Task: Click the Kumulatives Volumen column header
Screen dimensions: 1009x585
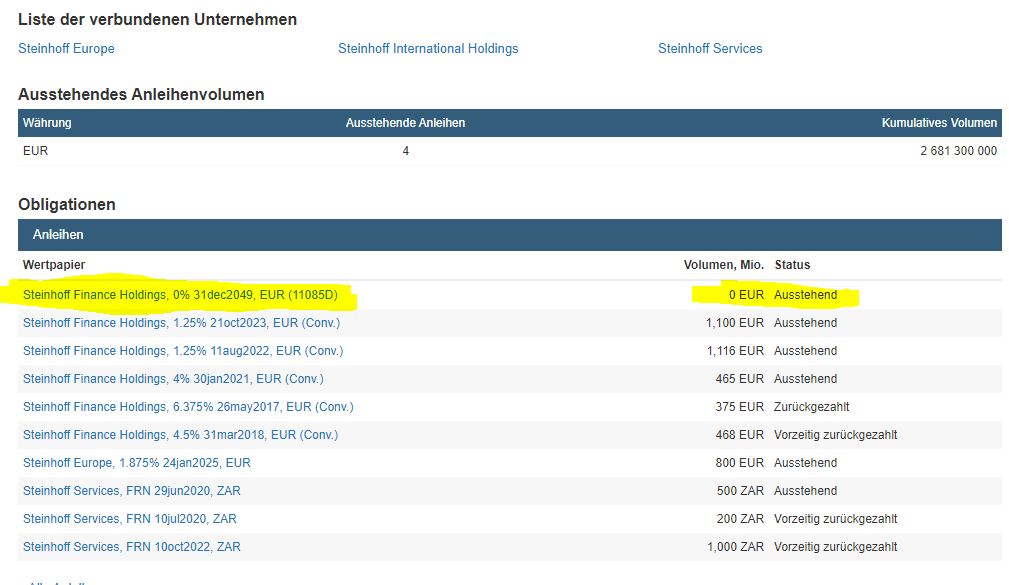Action: tap(938, 123)
